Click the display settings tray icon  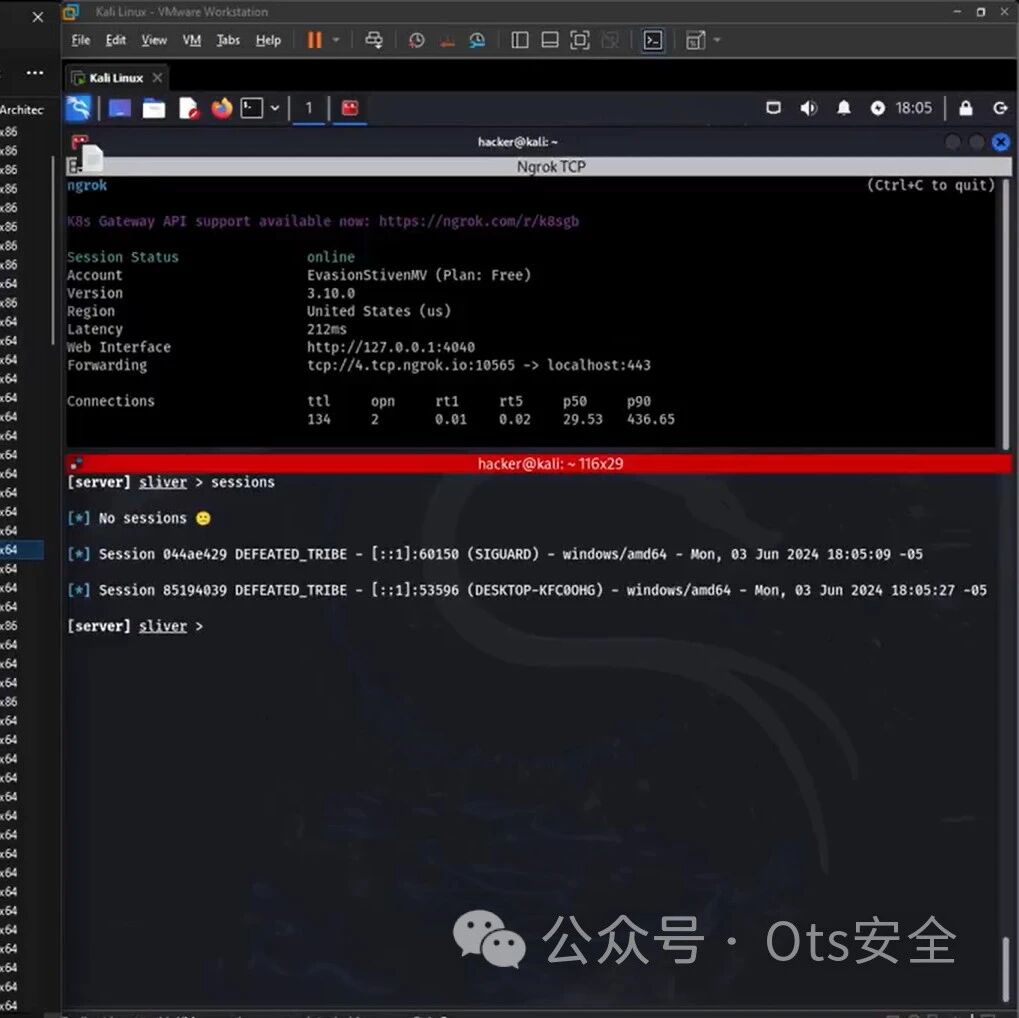(x=773, y=108)
